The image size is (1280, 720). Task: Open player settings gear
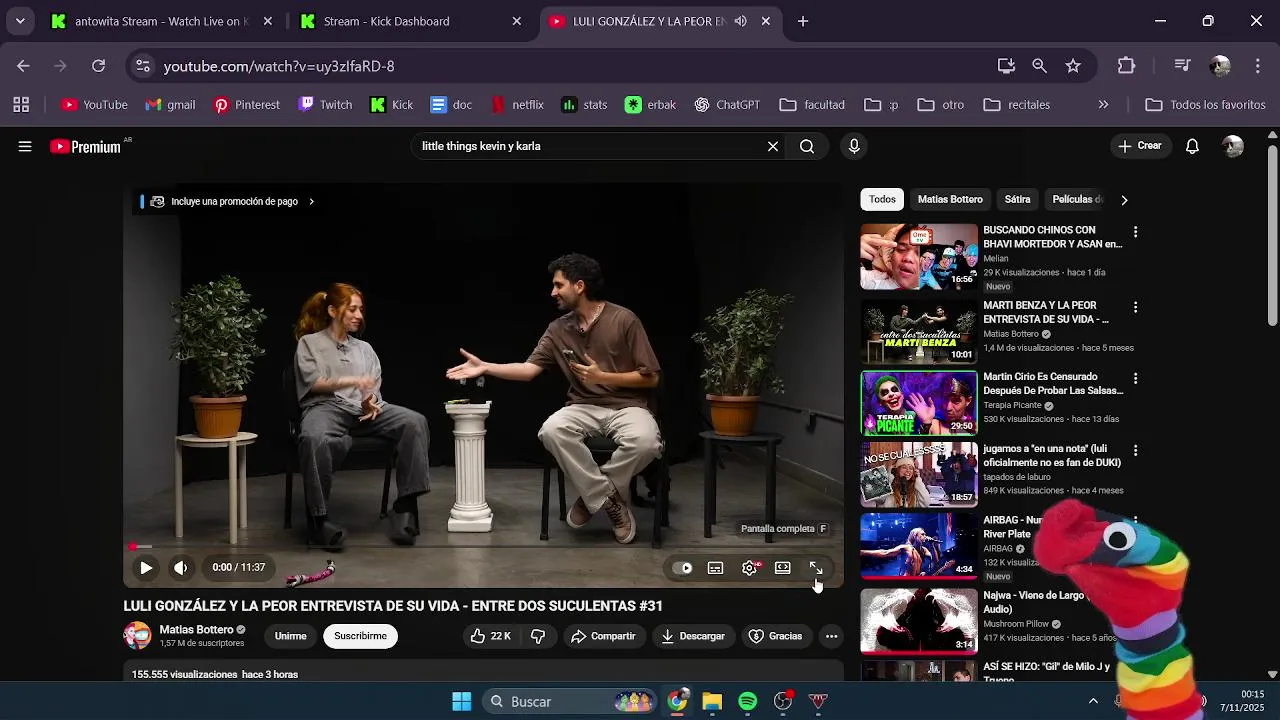pos(750,568)
